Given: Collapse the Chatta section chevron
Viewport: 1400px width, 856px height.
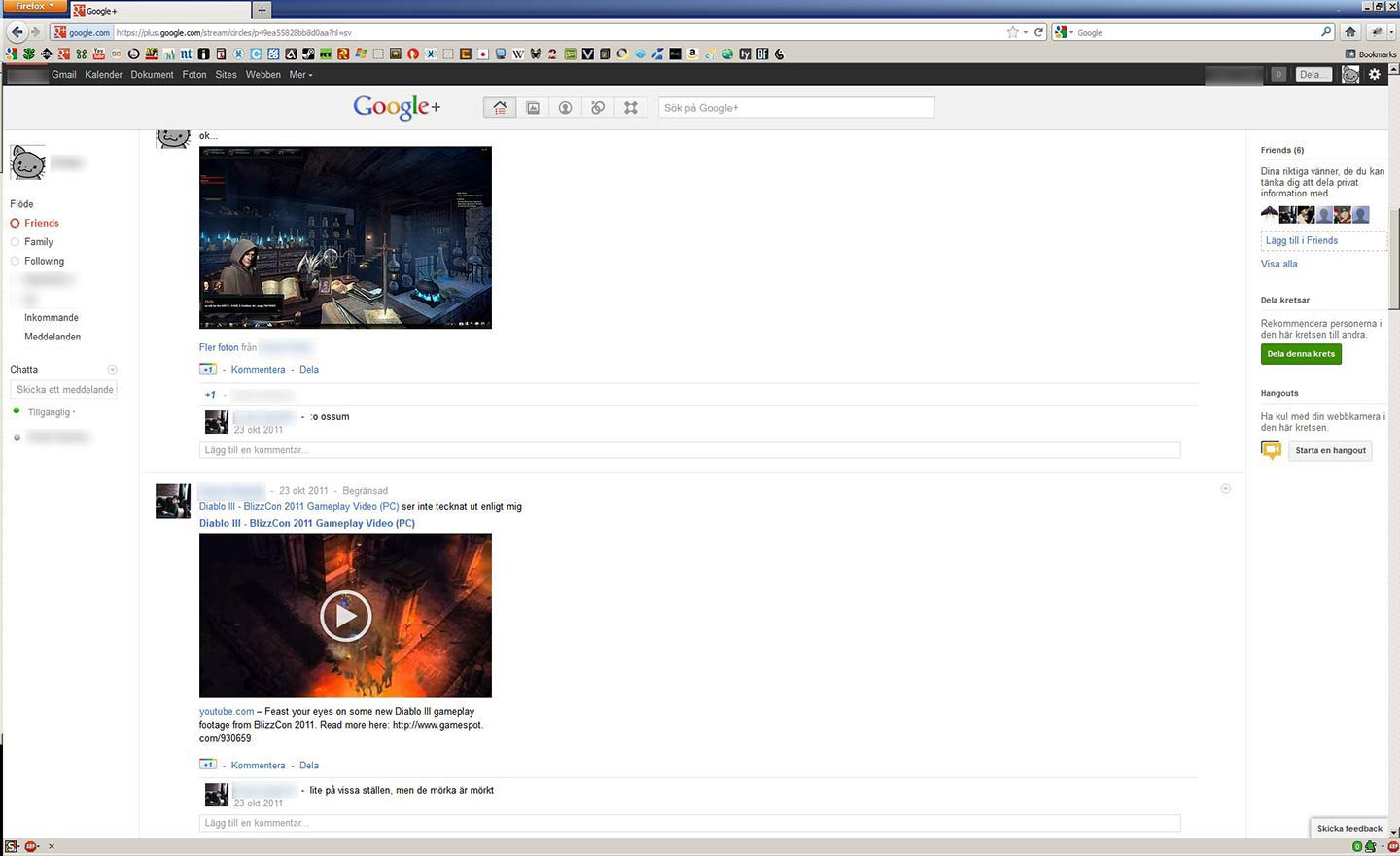Looking at the screenshot, I should 112,369.
